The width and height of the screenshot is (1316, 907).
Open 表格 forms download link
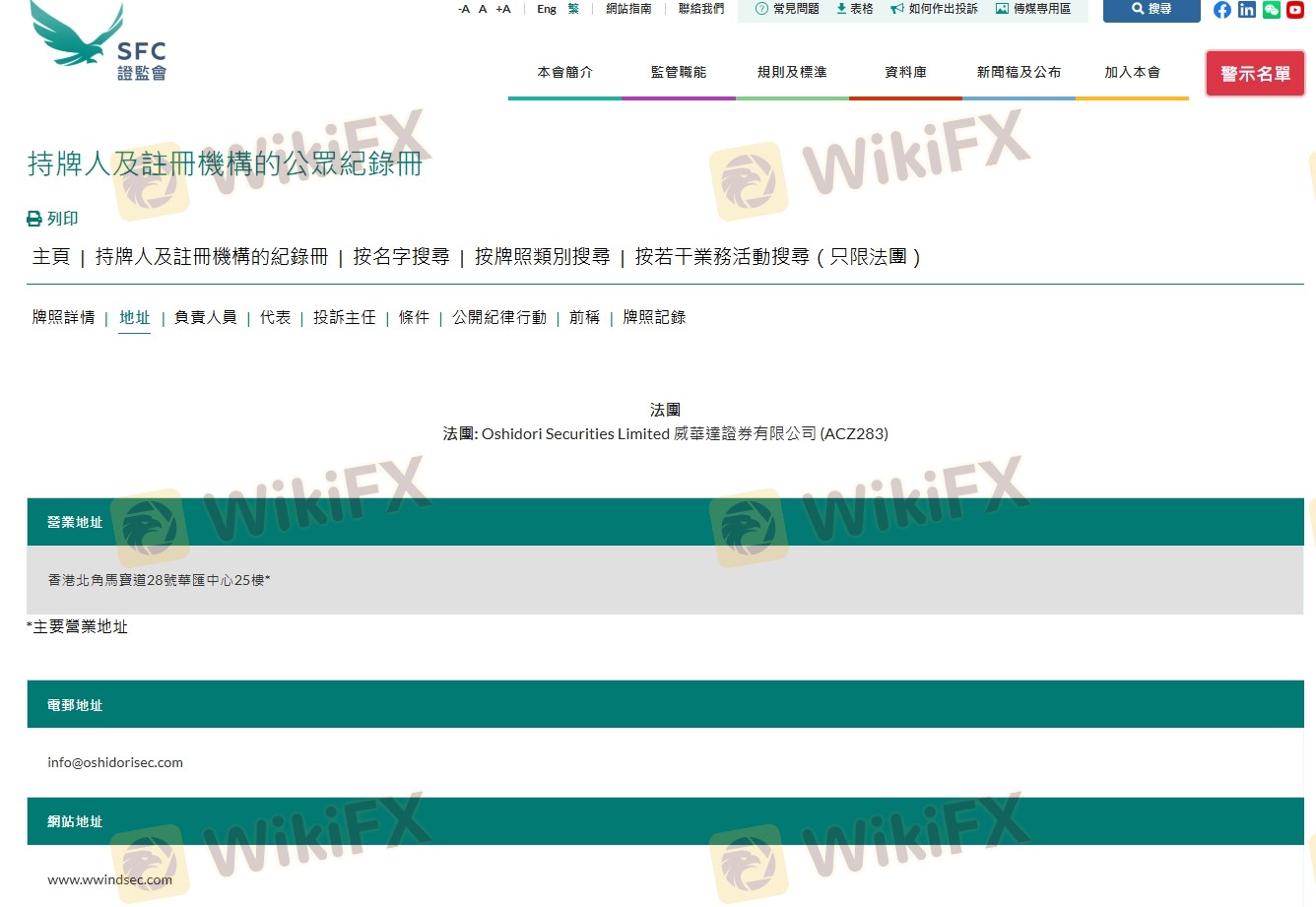(854, 9)
